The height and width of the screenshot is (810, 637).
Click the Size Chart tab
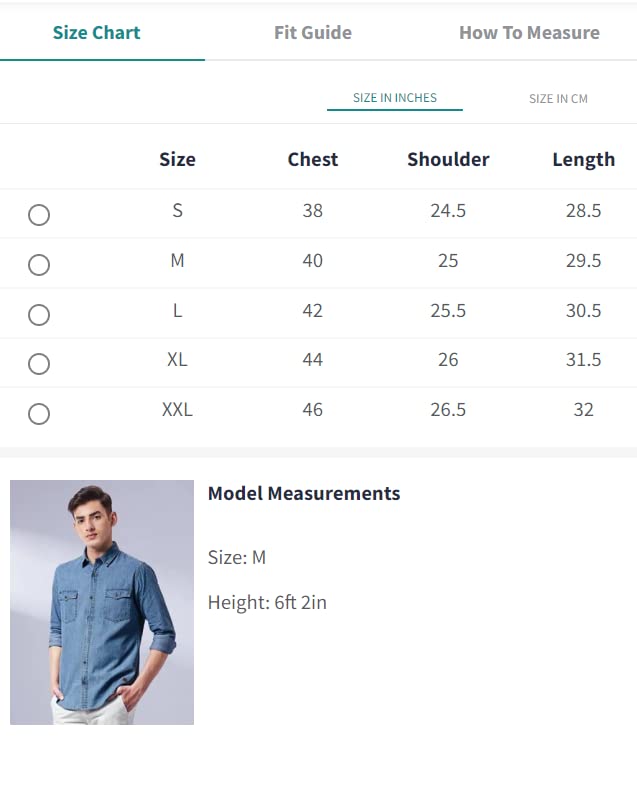point(96,33)
